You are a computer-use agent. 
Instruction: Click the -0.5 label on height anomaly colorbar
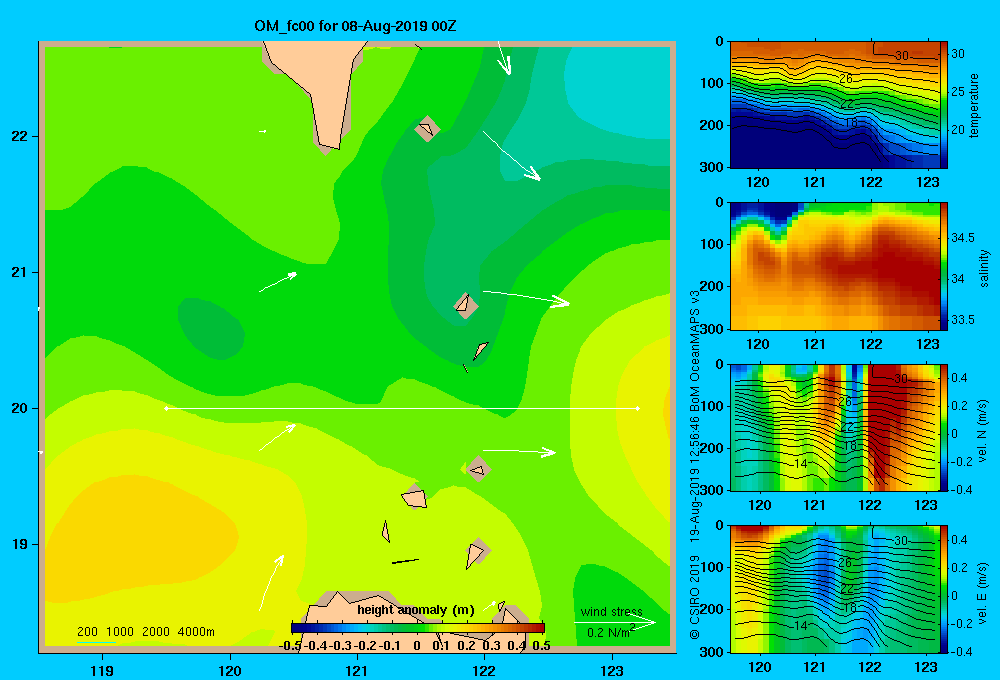click(x=290, y=646)
